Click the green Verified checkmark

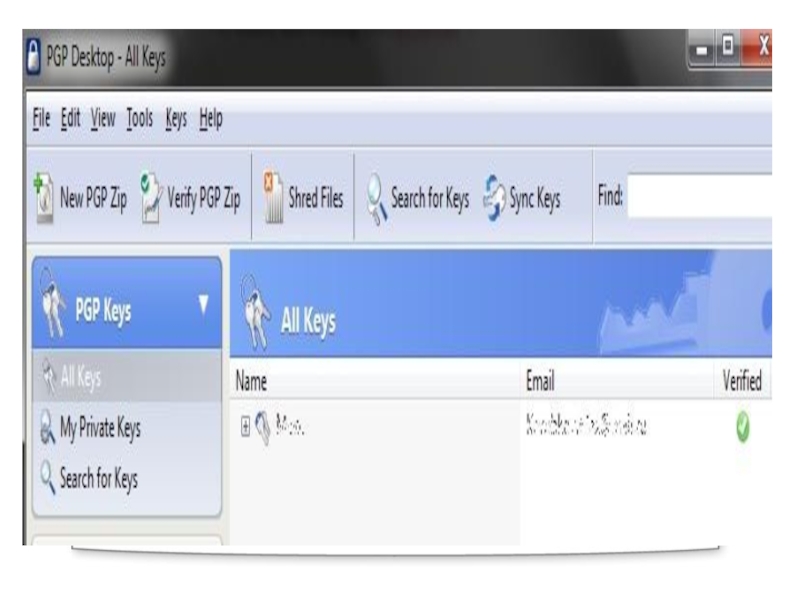[743, 427]
